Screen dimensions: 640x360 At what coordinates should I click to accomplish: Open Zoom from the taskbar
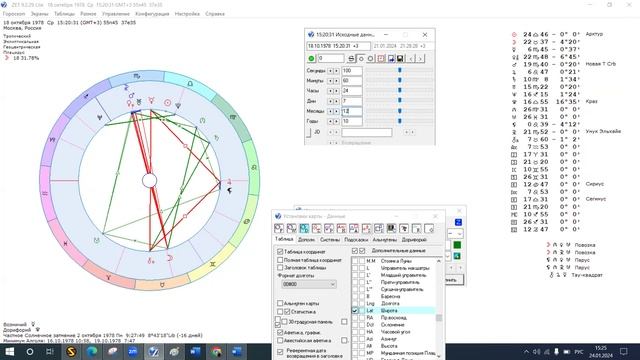[133, 351]
